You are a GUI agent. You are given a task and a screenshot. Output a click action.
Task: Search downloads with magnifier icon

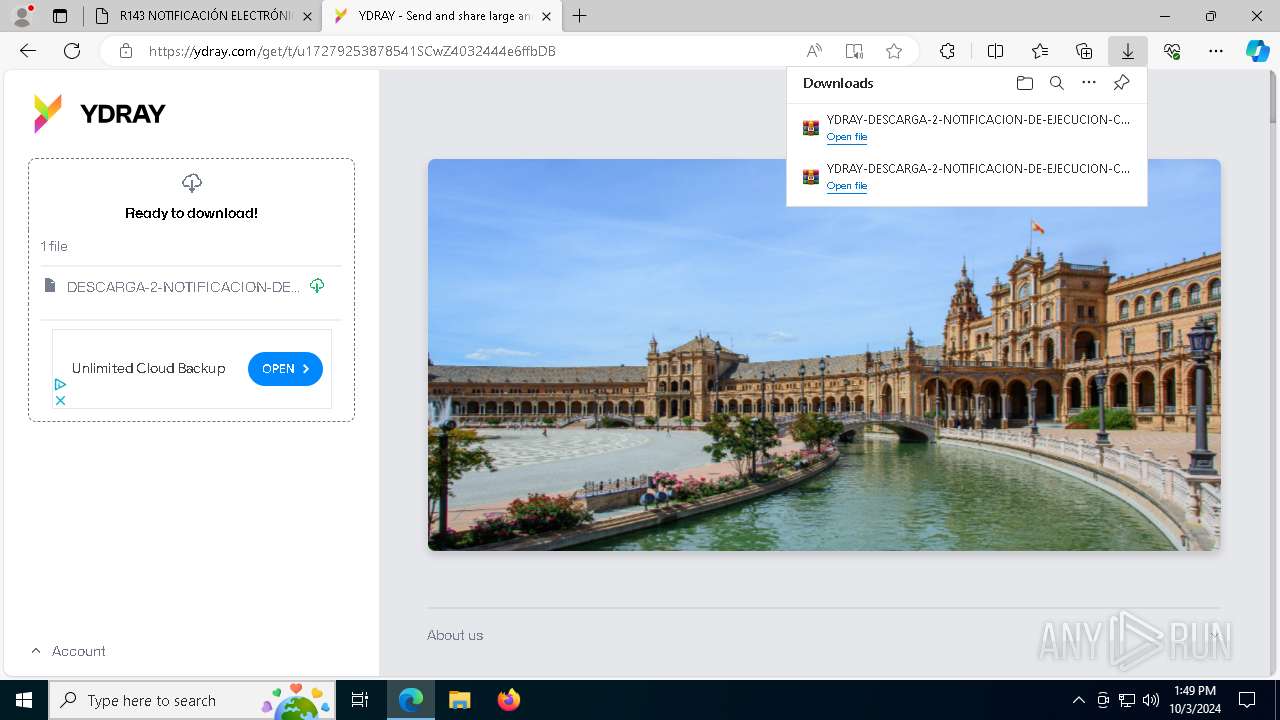(1057, 83)
